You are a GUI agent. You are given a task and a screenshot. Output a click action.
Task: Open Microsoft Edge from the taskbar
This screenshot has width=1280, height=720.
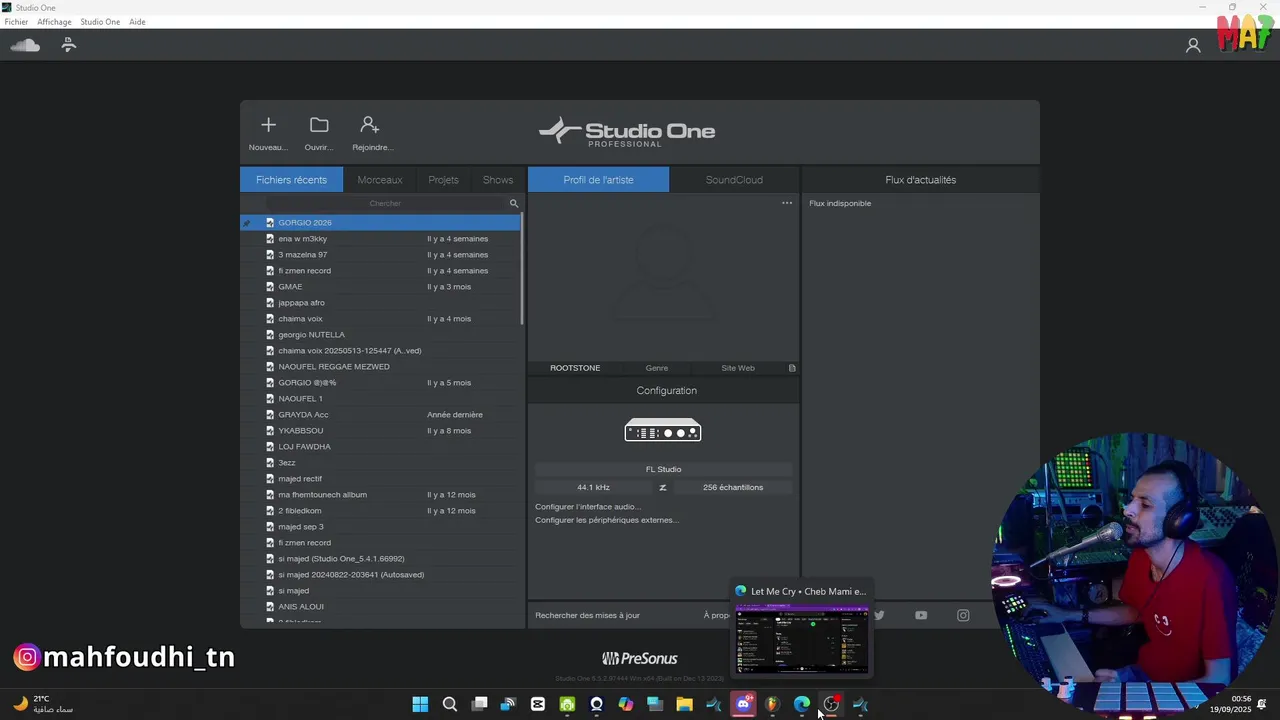pos(802,704)
